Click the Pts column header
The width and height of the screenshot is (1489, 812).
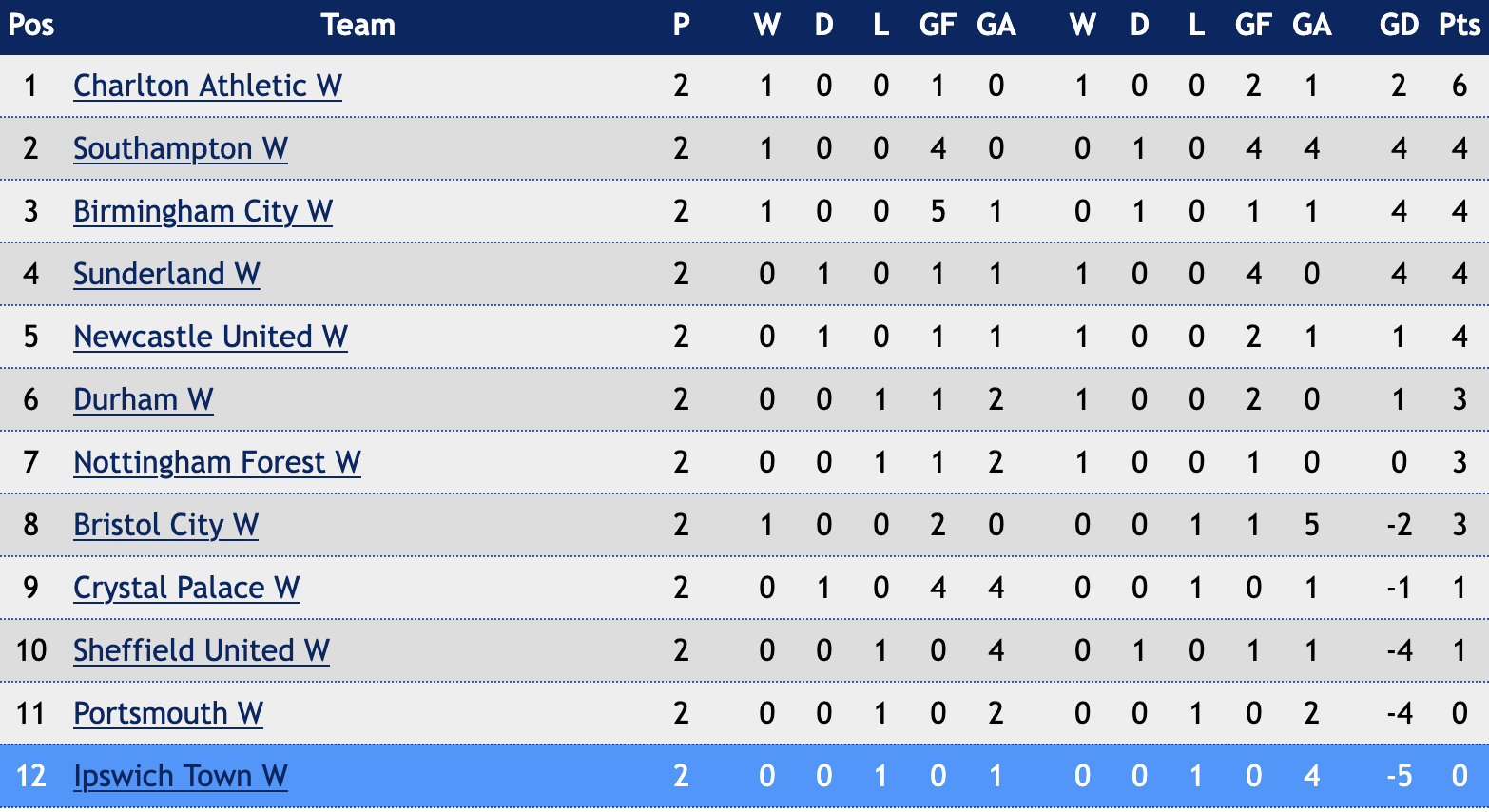[1460, 25]
